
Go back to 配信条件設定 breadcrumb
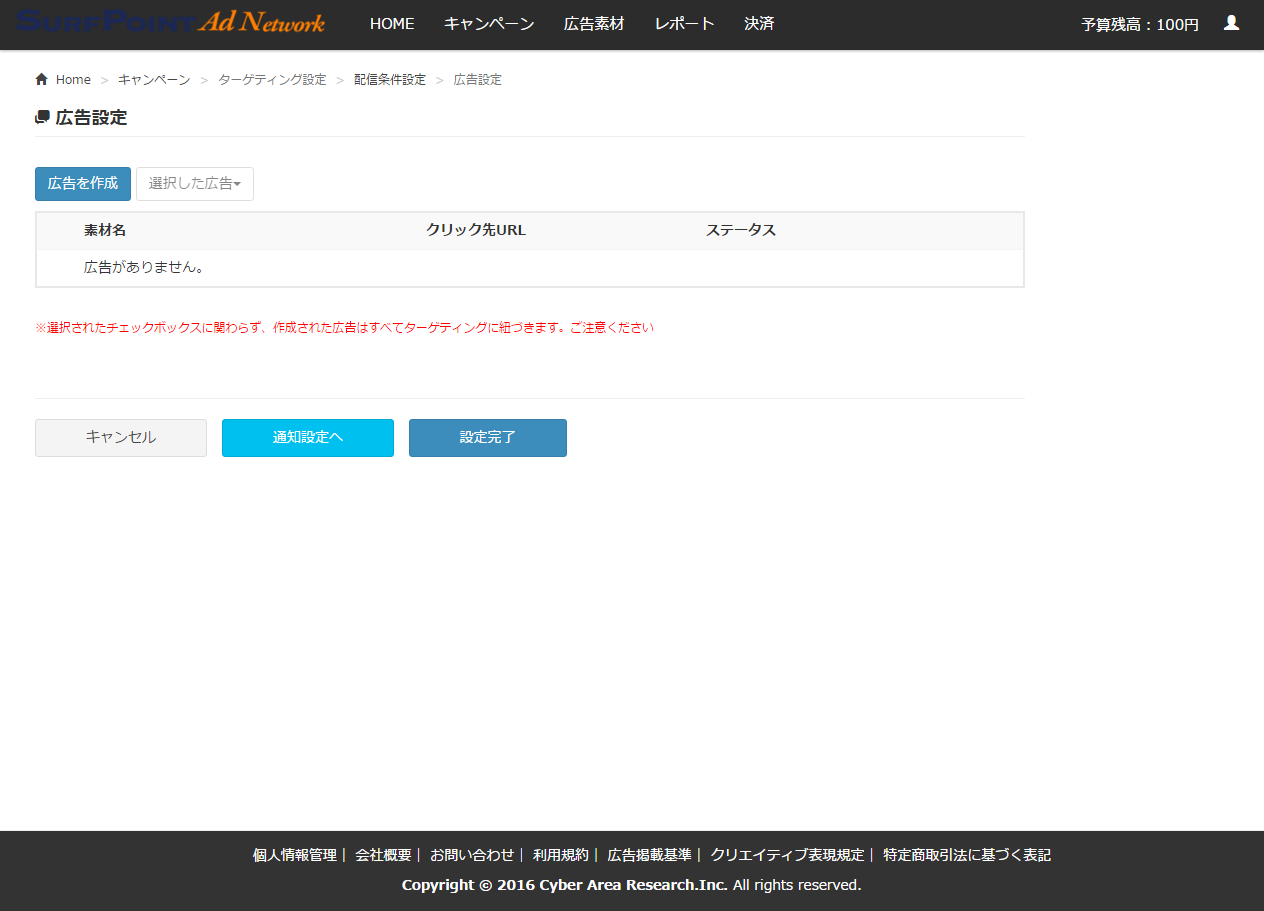390,80
